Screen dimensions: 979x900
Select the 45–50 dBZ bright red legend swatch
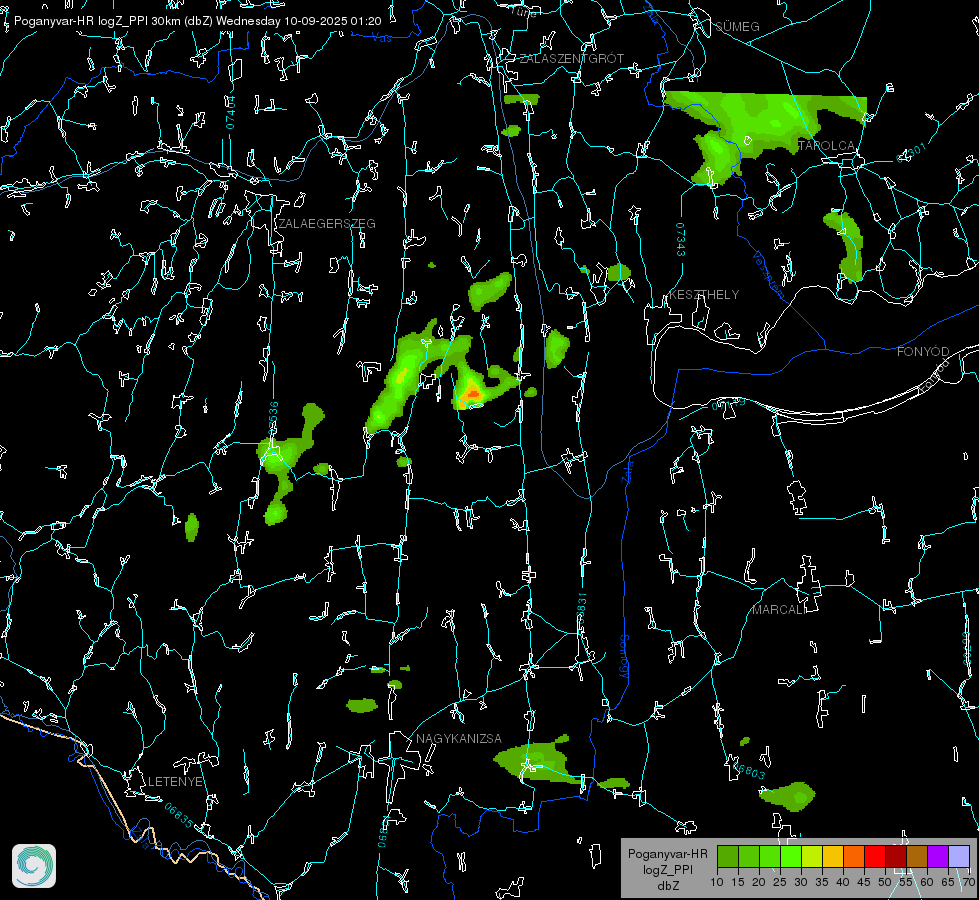click(x=875, y=856)
